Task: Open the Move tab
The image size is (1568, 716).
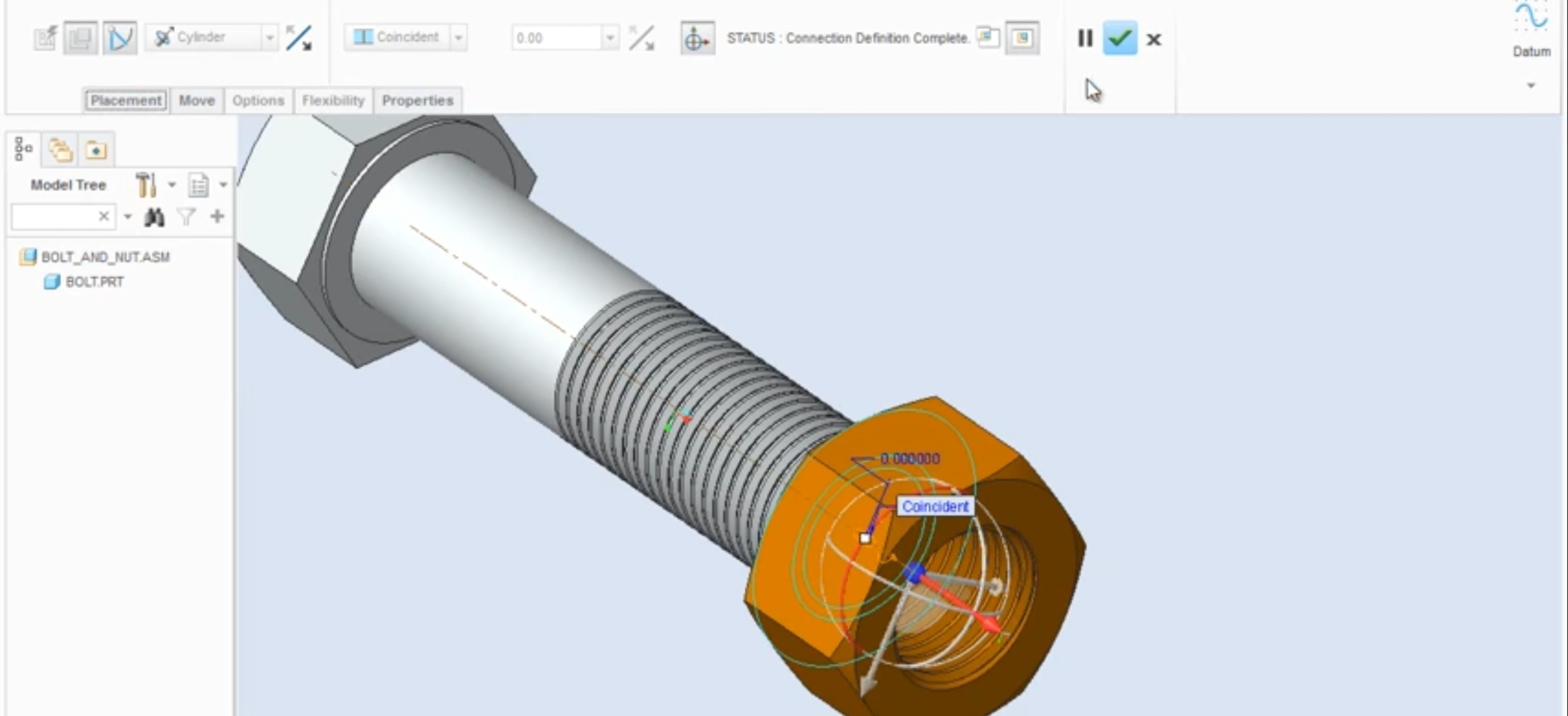Action: coord(196,101)
